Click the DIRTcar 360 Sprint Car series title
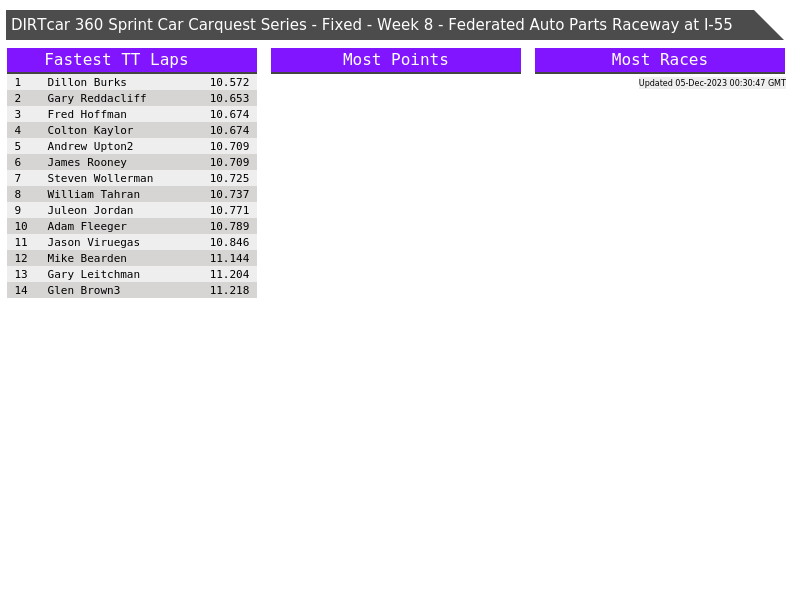The height and width of the screenshot is (600, 800). pyautogui.click(x=372, y=25)
